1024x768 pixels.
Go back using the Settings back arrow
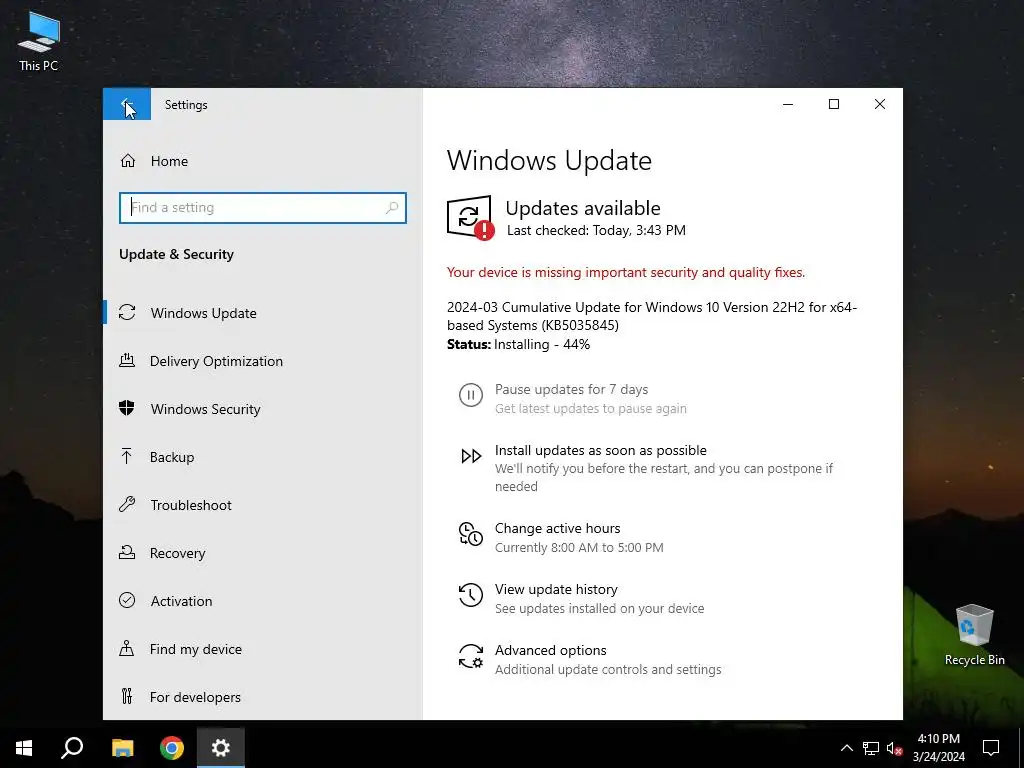pos(127,104)
